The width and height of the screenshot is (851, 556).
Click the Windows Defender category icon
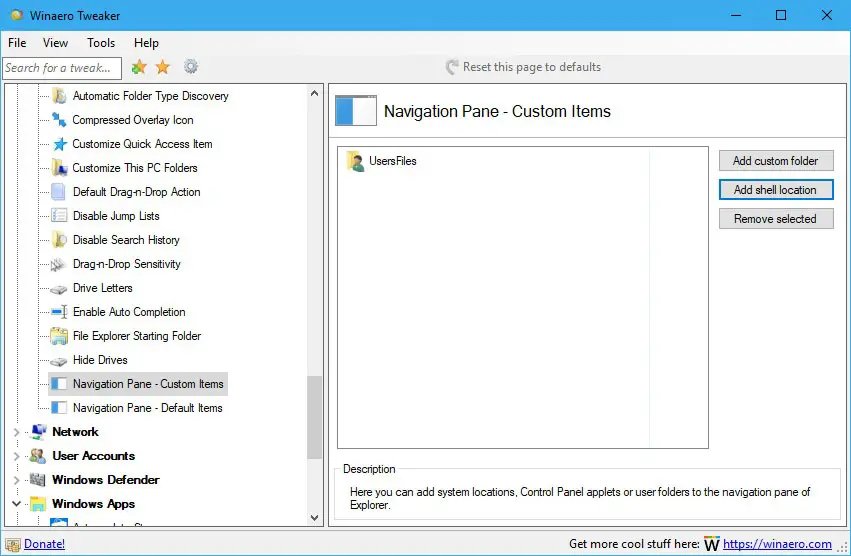[37, 479]
